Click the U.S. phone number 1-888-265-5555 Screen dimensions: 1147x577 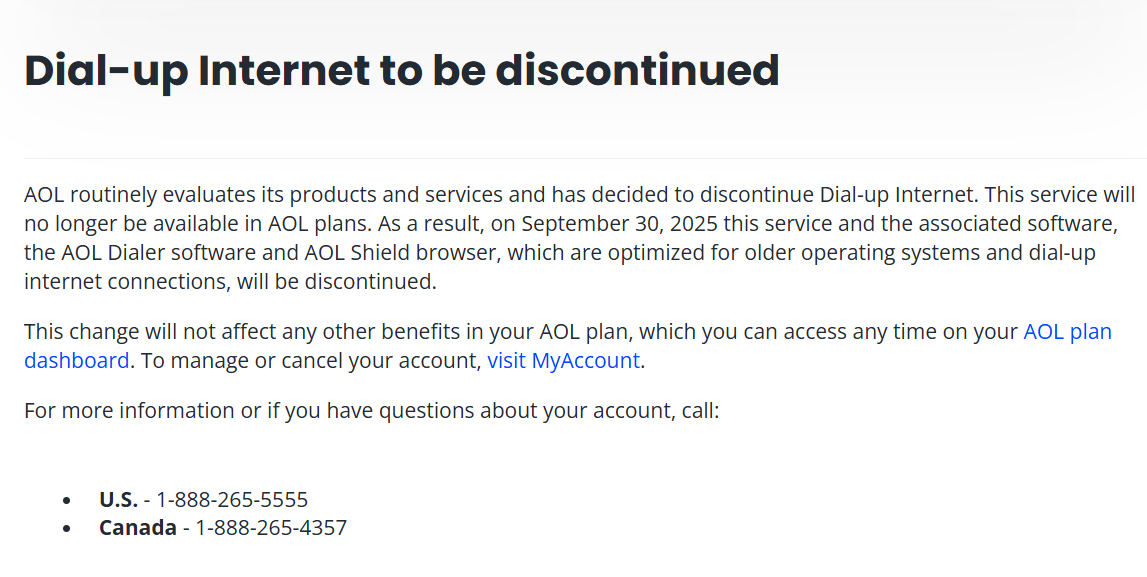[x=232, y=500]
